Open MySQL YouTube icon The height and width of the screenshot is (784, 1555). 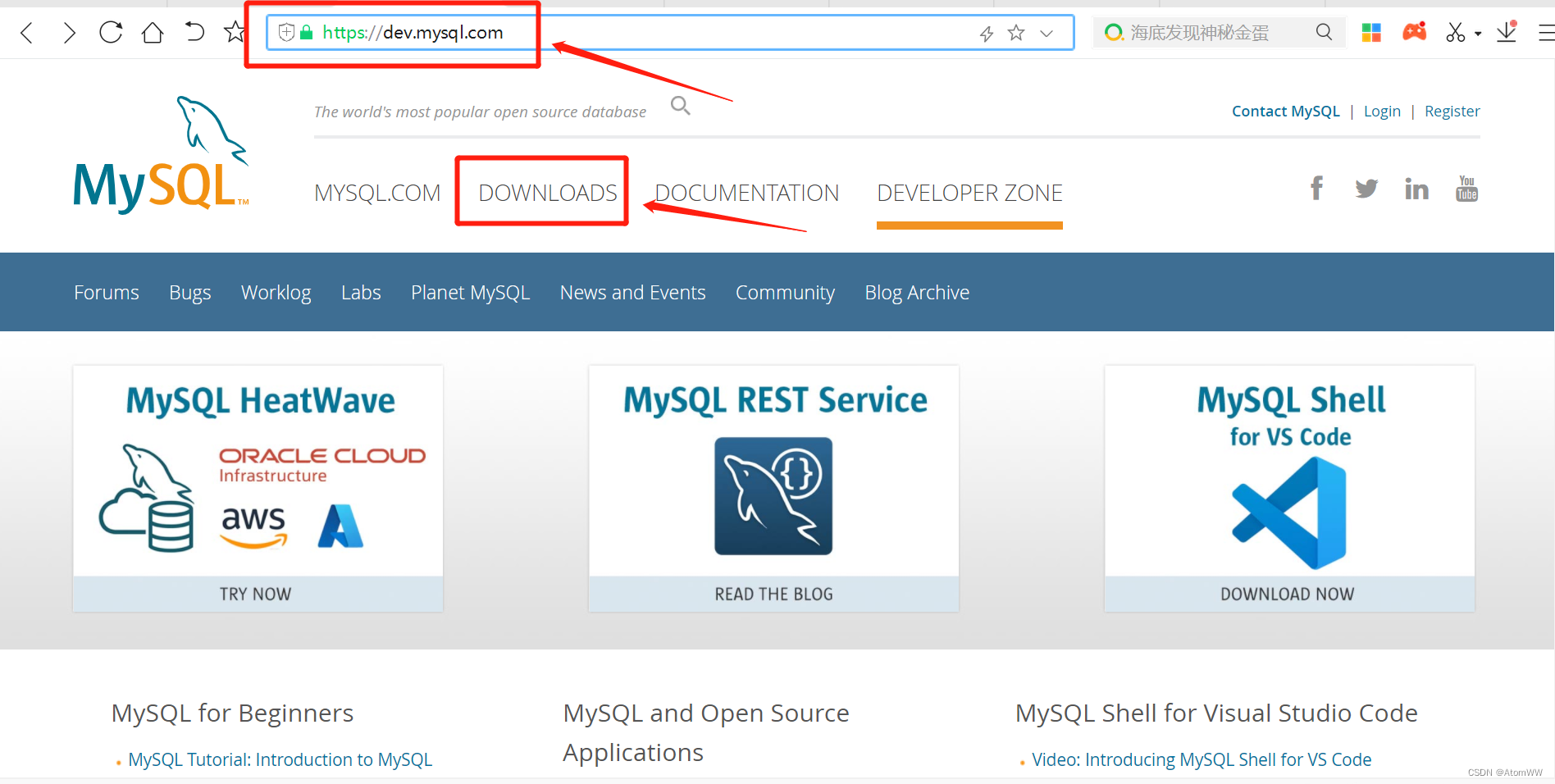[x=1466, y=189]
